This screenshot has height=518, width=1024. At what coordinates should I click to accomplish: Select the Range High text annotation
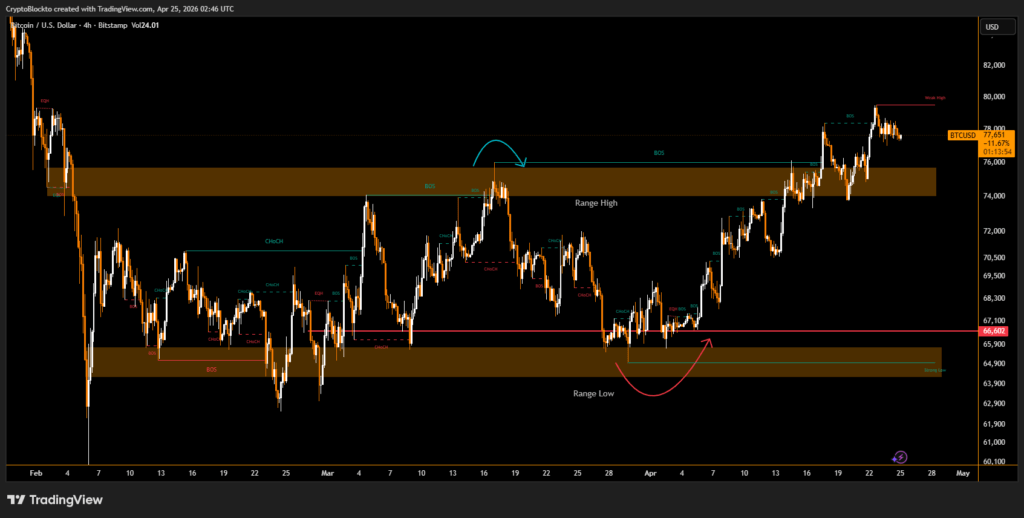(x=596, y=203)
